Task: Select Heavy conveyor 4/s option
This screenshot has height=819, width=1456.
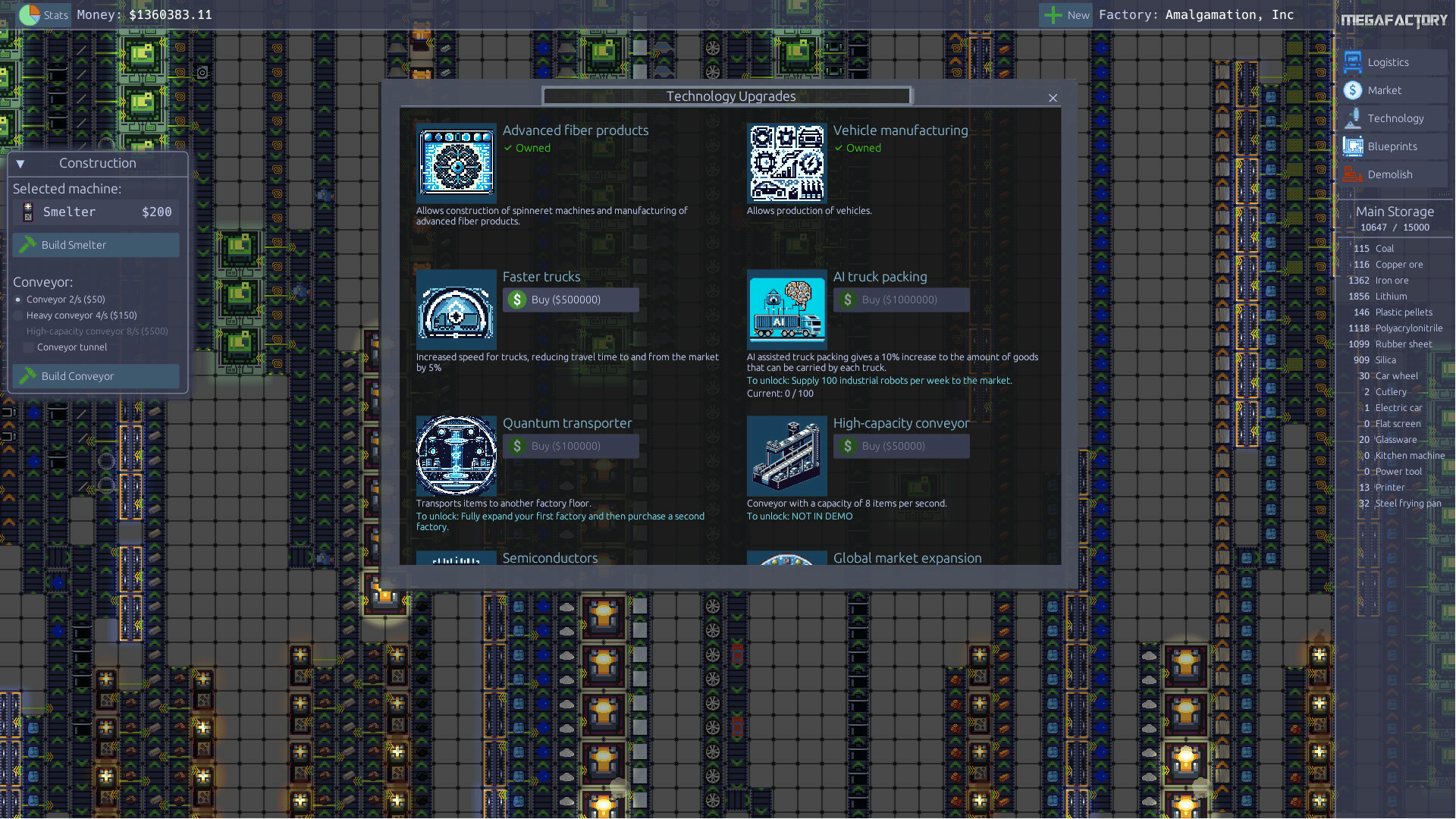Action: pyautogui.click(x=18, y=315)
